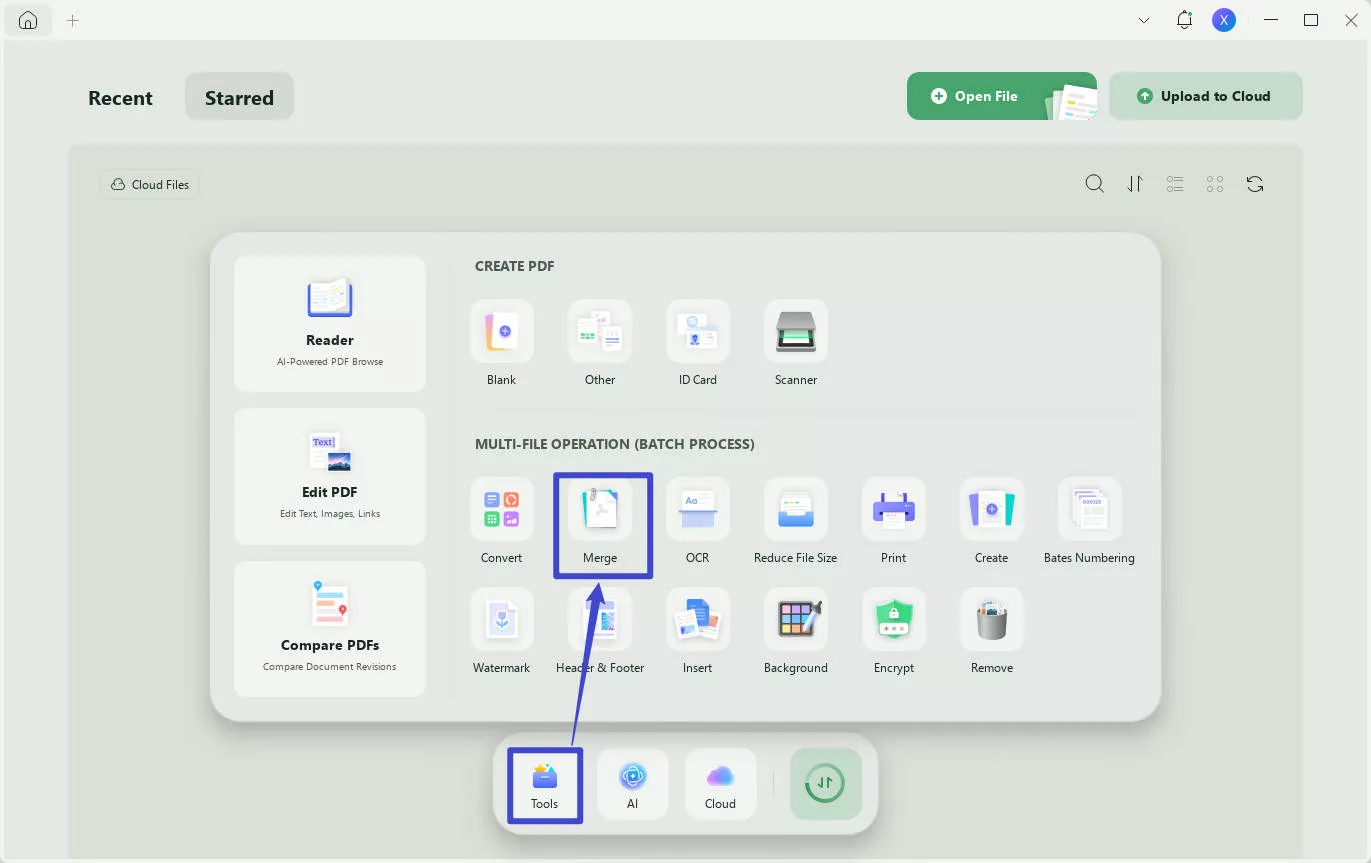Open the Bates Numbering tool
1371x863 pixels.
coord(1089,520)
